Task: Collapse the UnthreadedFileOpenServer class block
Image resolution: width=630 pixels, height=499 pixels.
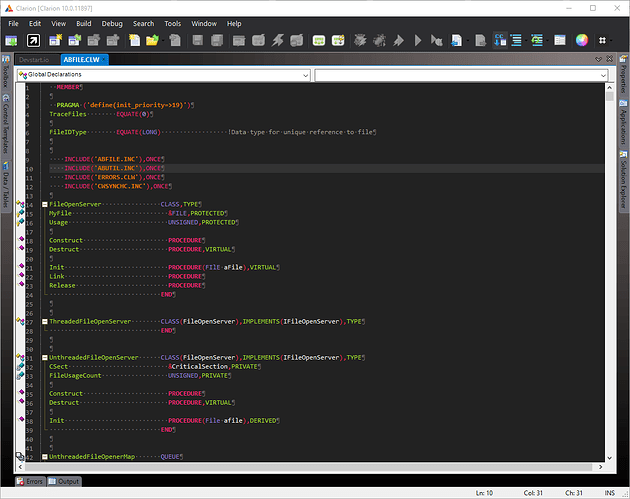Action: [45, 357]
